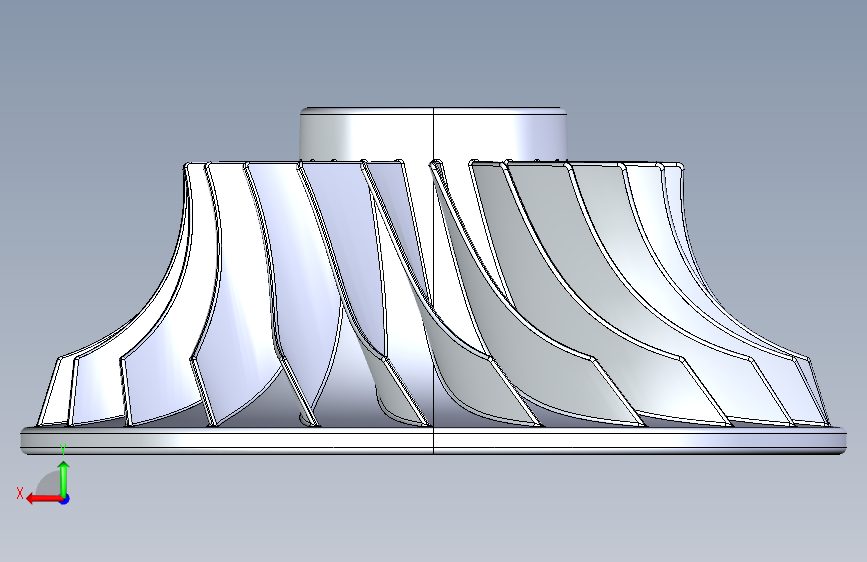Click the blue Z axis ball of the triad

point(65,499)
